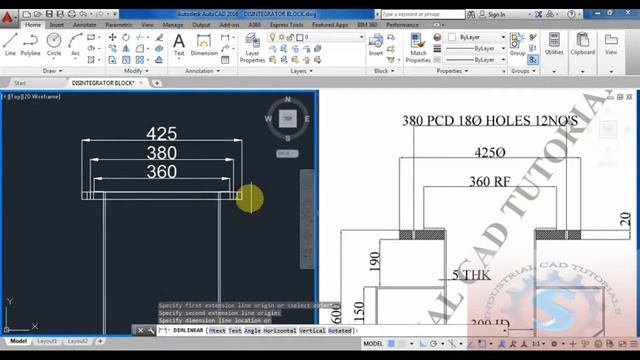Switch to the Layout1 tab
Image resolution: width=640 pixels, height=360 pixels.
point(47,341)
